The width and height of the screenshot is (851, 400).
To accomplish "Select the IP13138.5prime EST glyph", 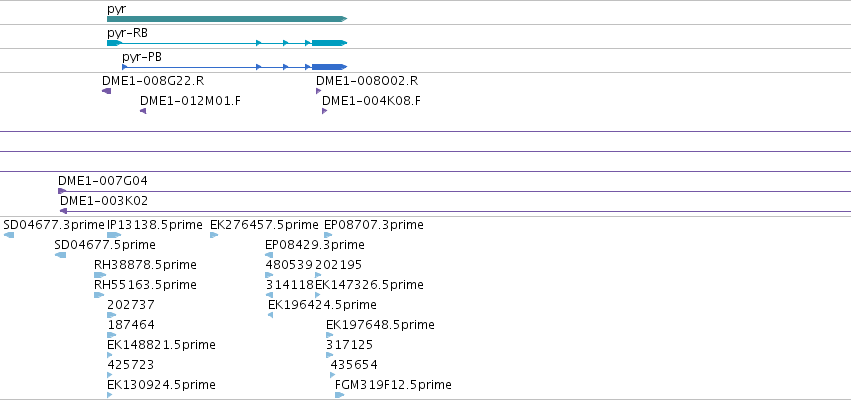I will (x=114, y=235).
